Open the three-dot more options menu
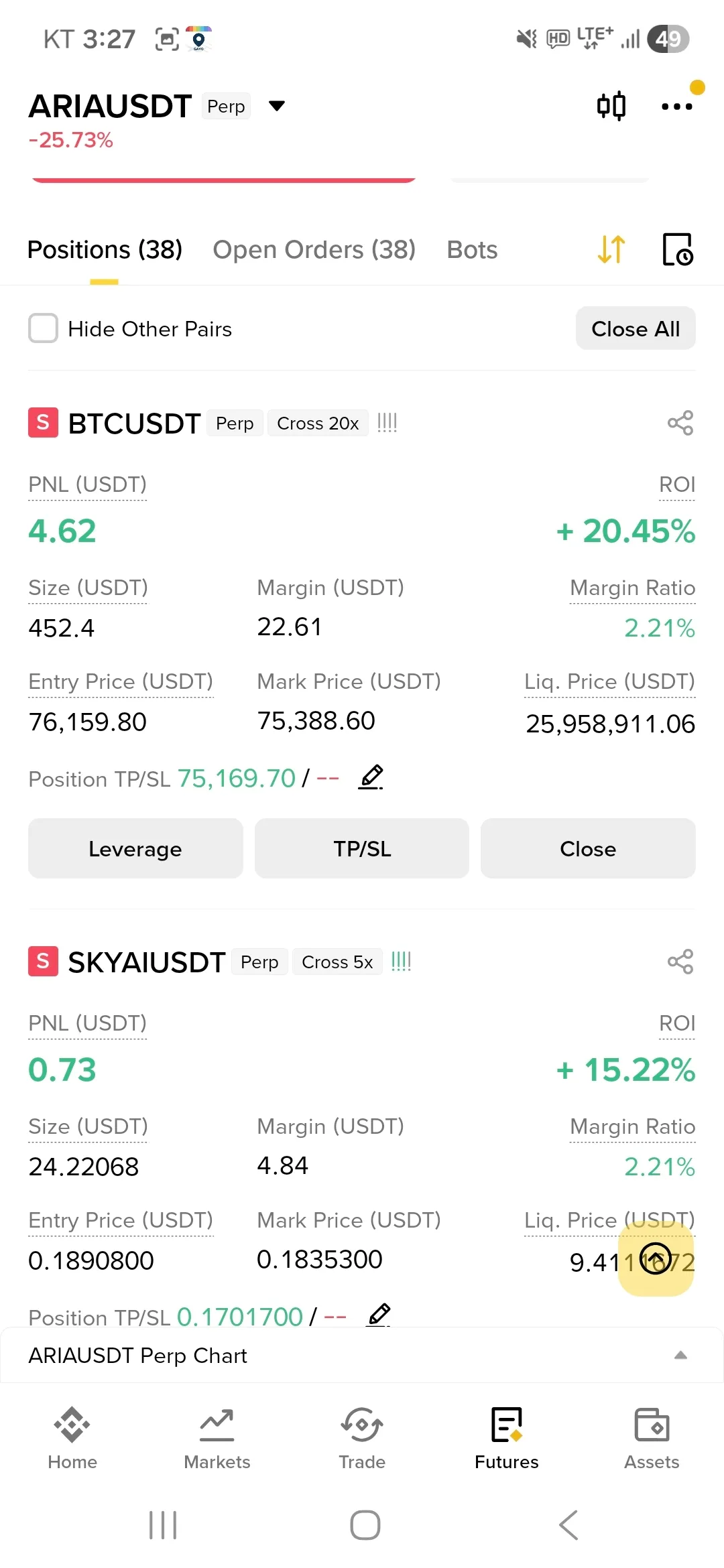The width and height of the screenshot is (724, 1568). click(x=676, y=106)
